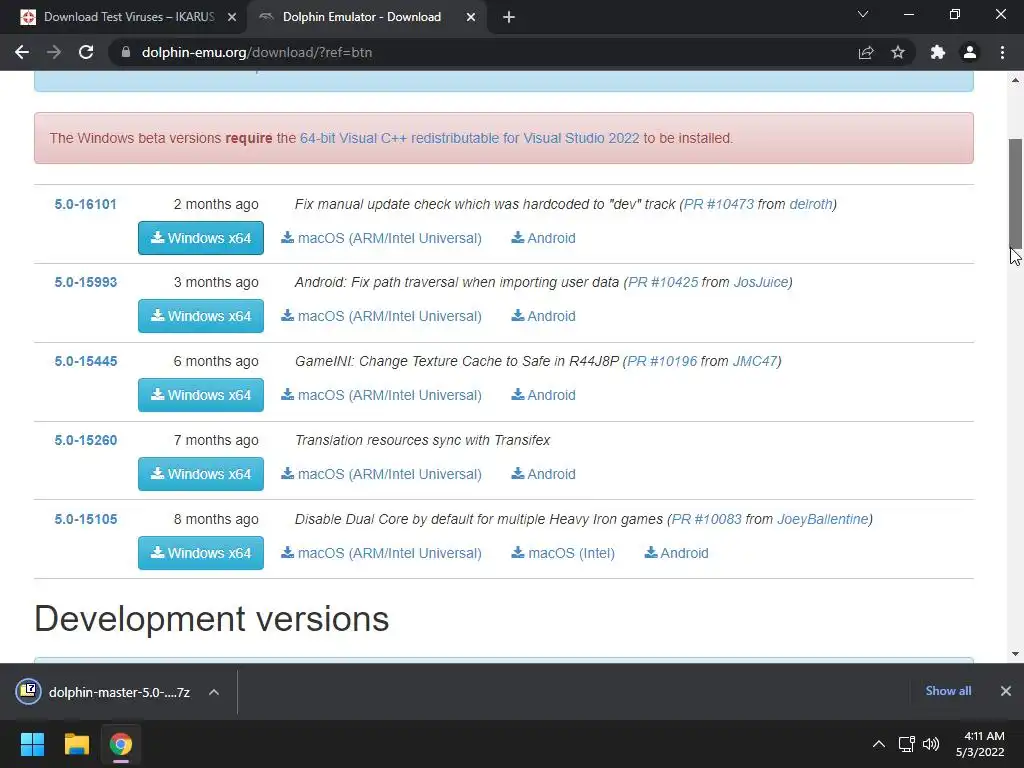Screen dimensions: 1024x768
Task: Click the address bar URL
Action: coord(257,52)
